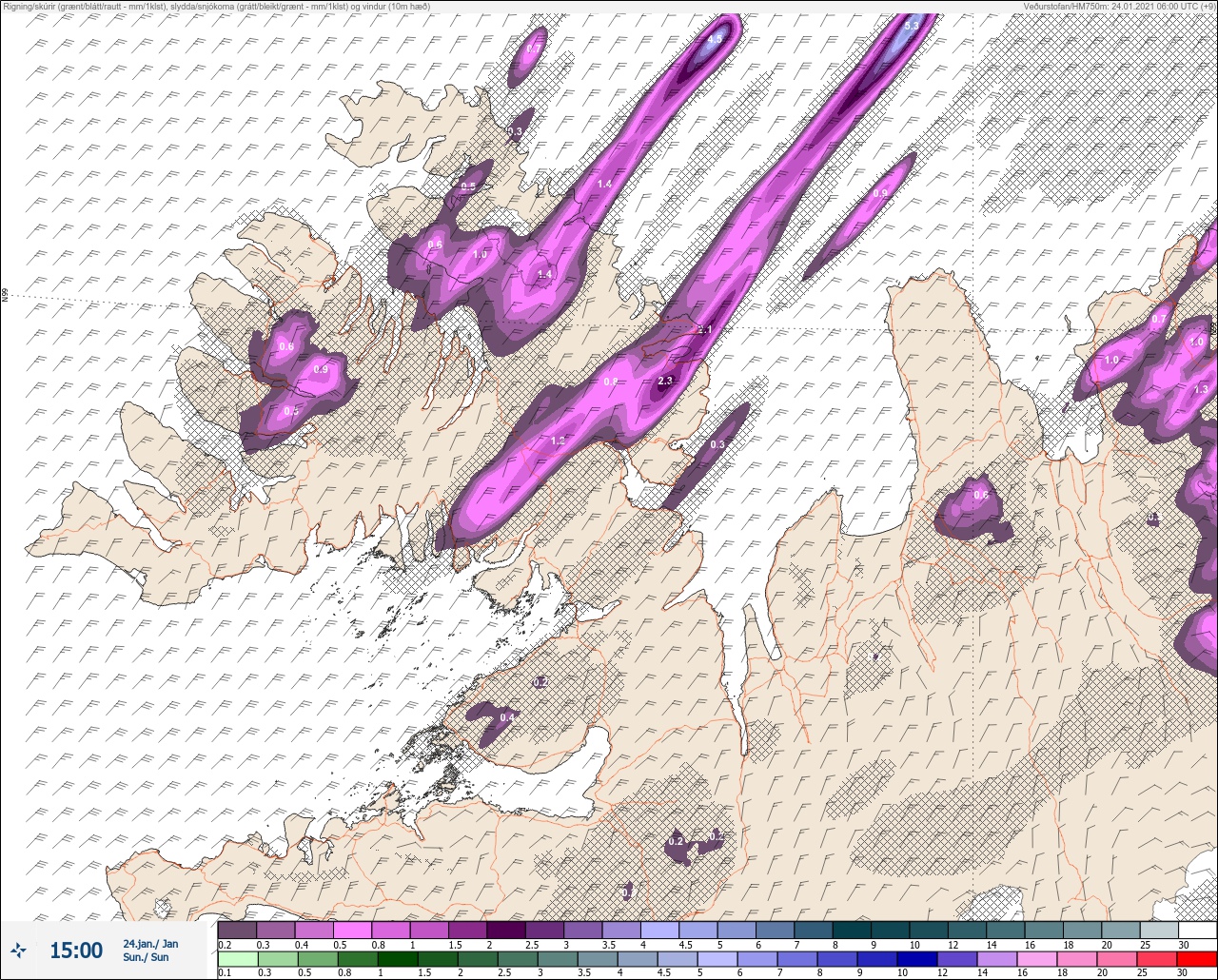Click the 5.3 snowfall value on the map
This screenshot has height=980, width=1218.
(x=912, y=26)
